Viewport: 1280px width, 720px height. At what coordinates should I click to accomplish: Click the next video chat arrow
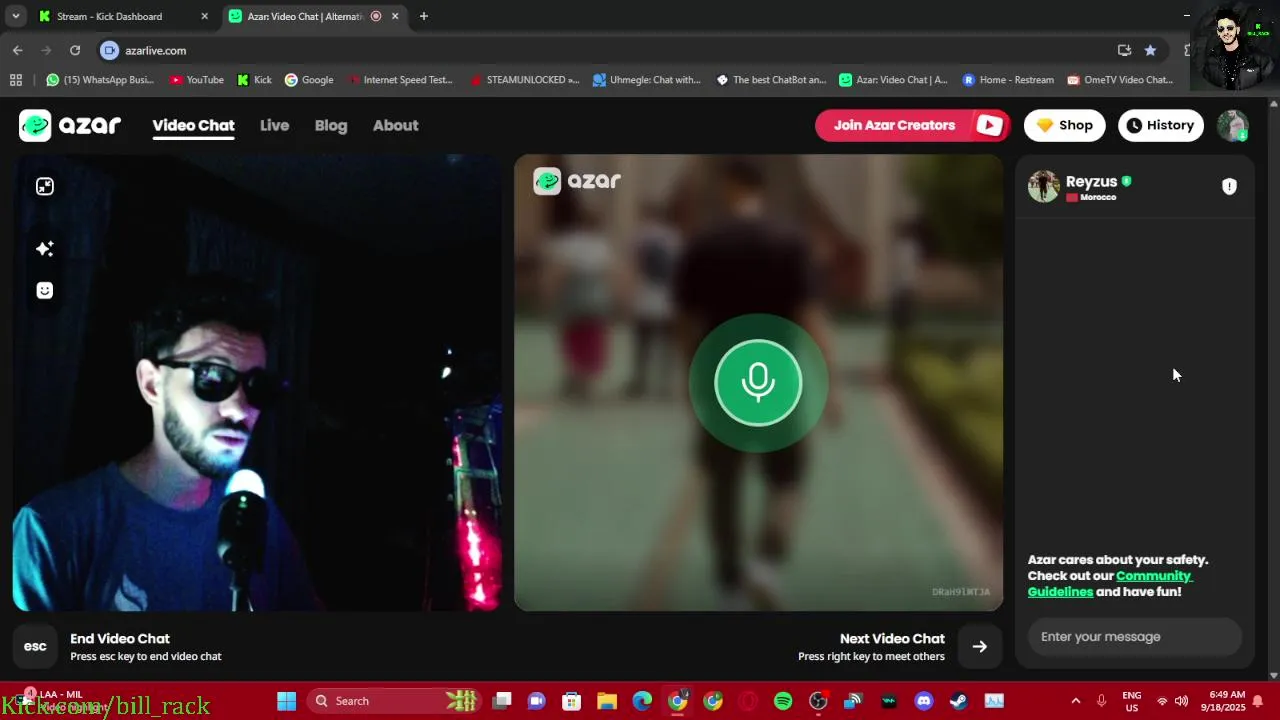[979, 646]
